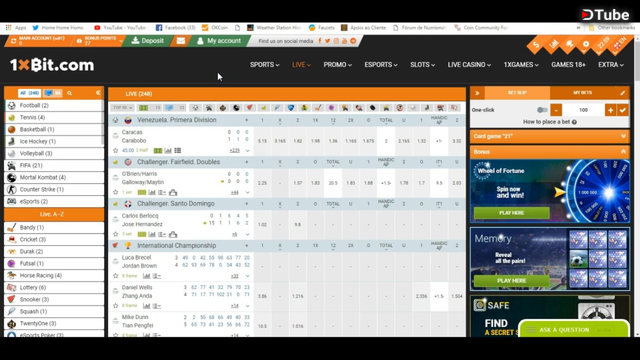Open the LIVE CASINO menu
This screenshot has height=360, width=640.
pyautogui.click(x=469, y=64)
